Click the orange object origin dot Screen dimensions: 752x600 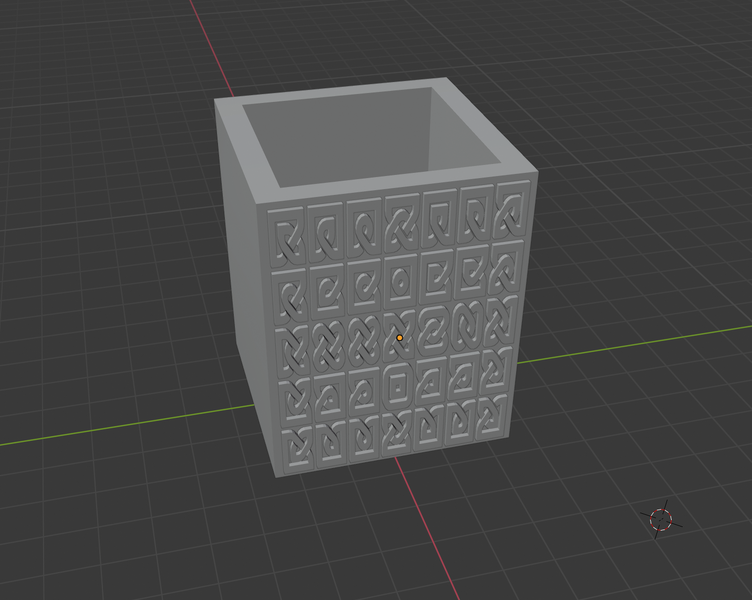tap(400, 338)
